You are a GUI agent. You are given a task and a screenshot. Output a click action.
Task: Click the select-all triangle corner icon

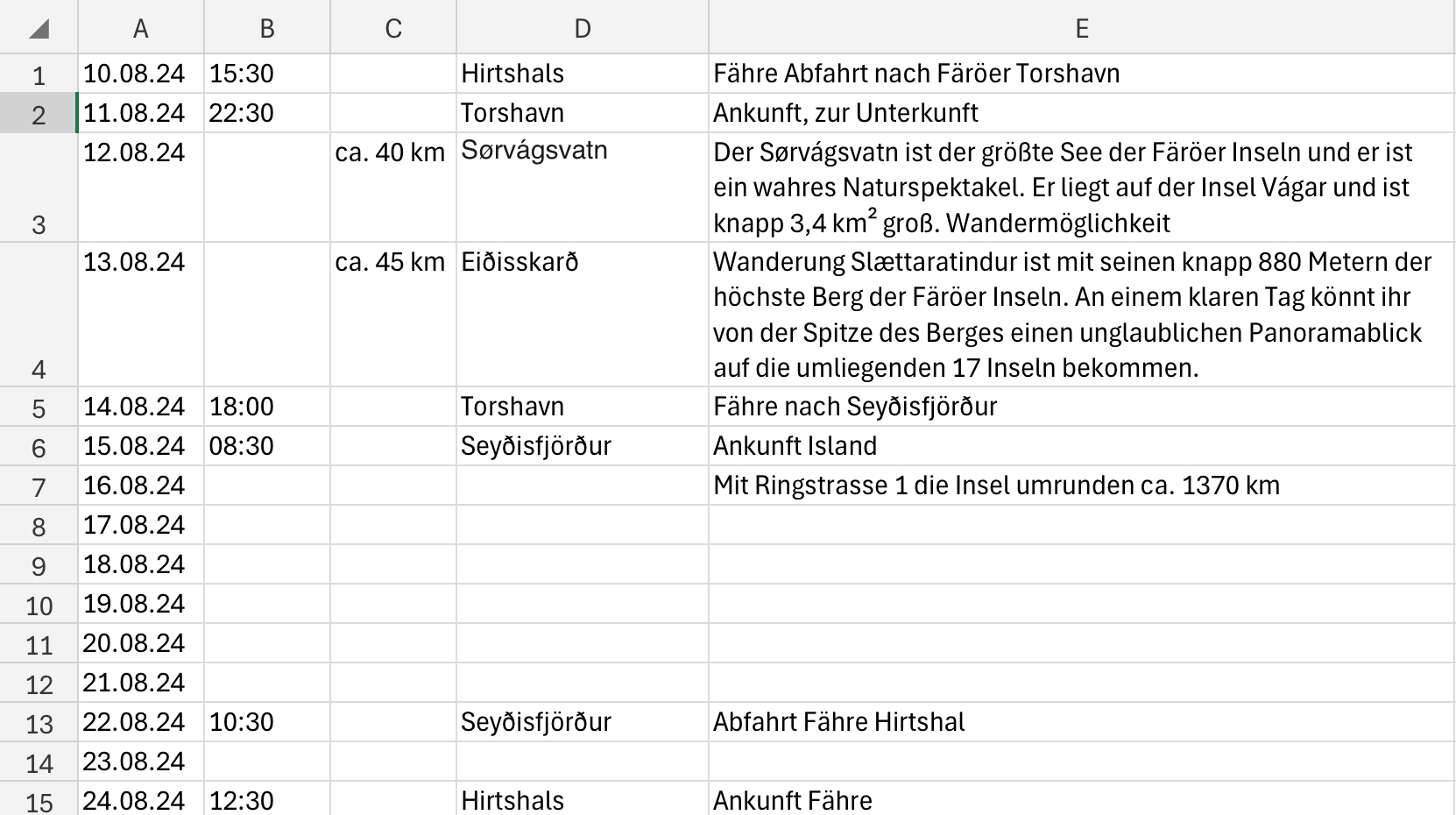pos(39,30)
